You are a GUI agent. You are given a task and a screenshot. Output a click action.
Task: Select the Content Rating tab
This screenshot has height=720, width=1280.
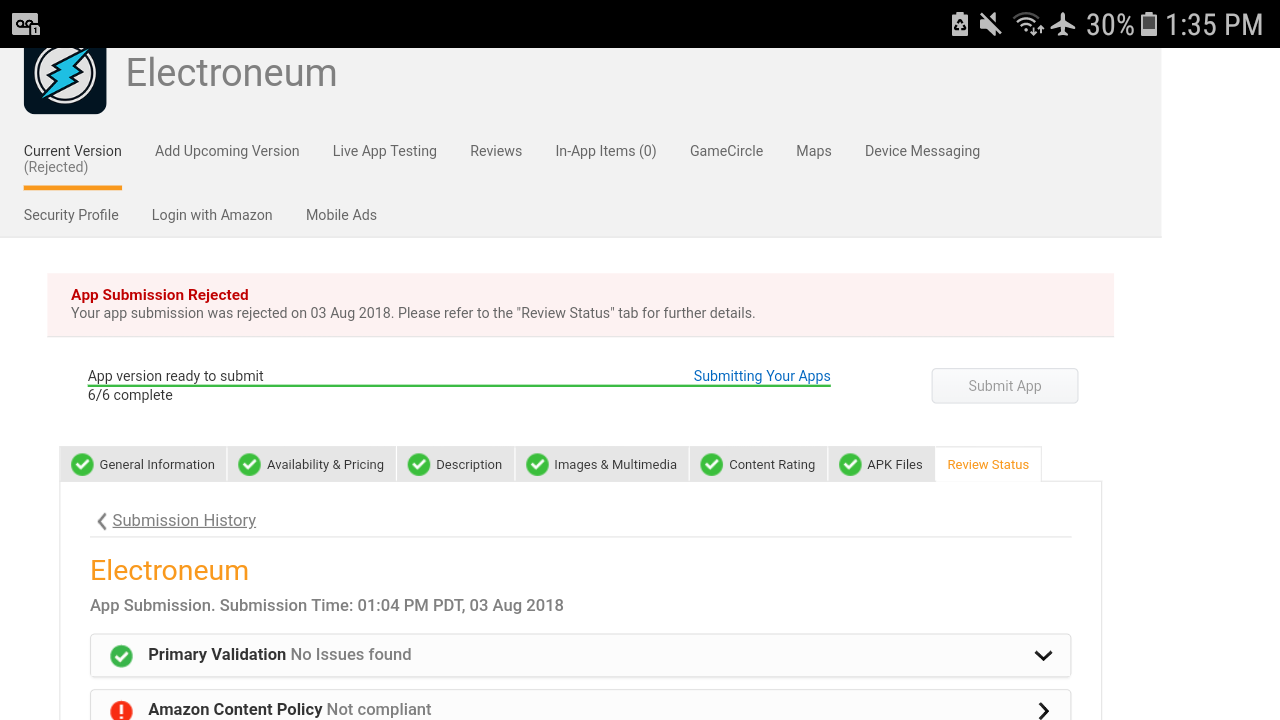(759, 464)
